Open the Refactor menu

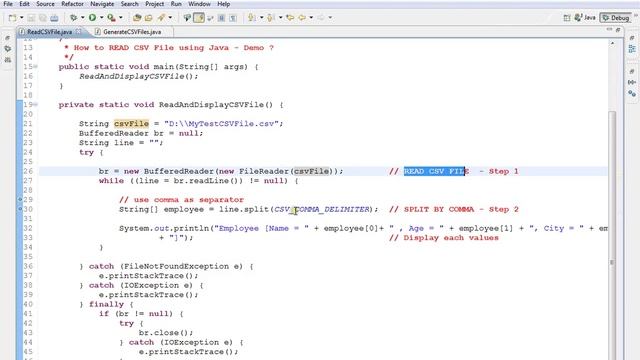(x=72, y=4)
